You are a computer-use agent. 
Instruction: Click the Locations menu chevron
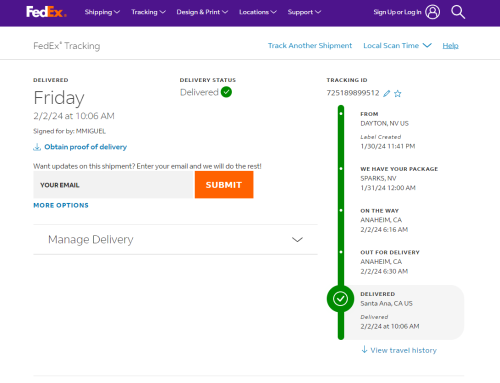tap(273, 12)
